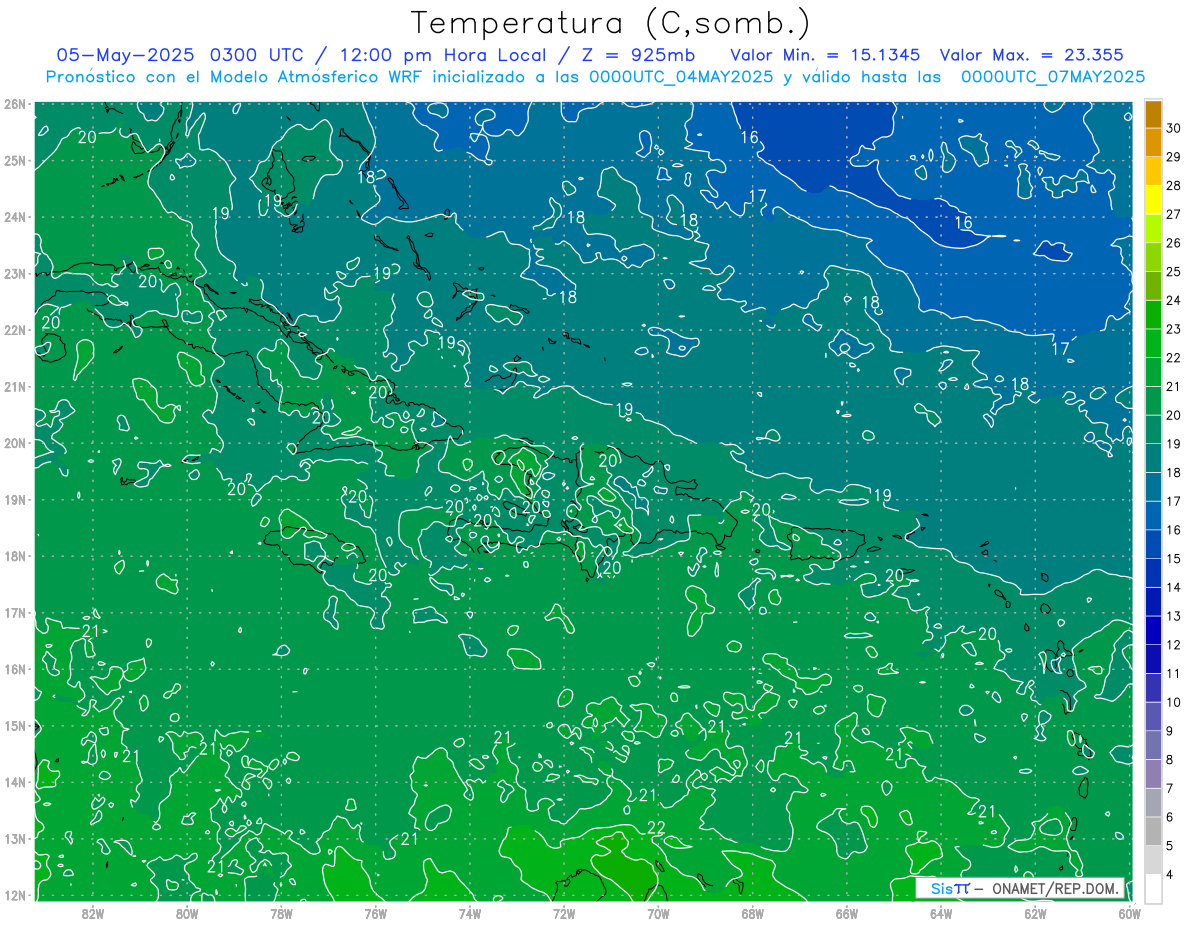Click the "17N" latitude axis label
The width and height of the screenshot is (1200, 927).
[15, 612]
